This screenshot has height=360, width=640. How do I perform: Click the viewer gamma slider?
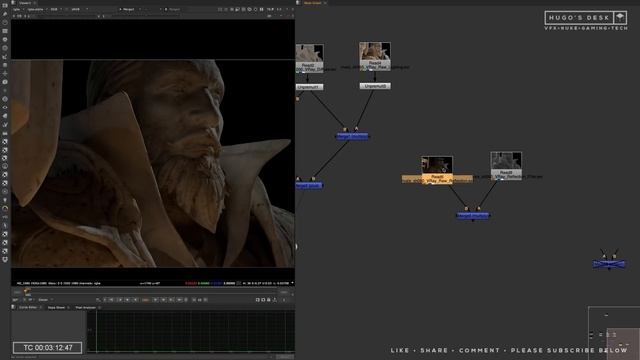click(x=143, y=16)
